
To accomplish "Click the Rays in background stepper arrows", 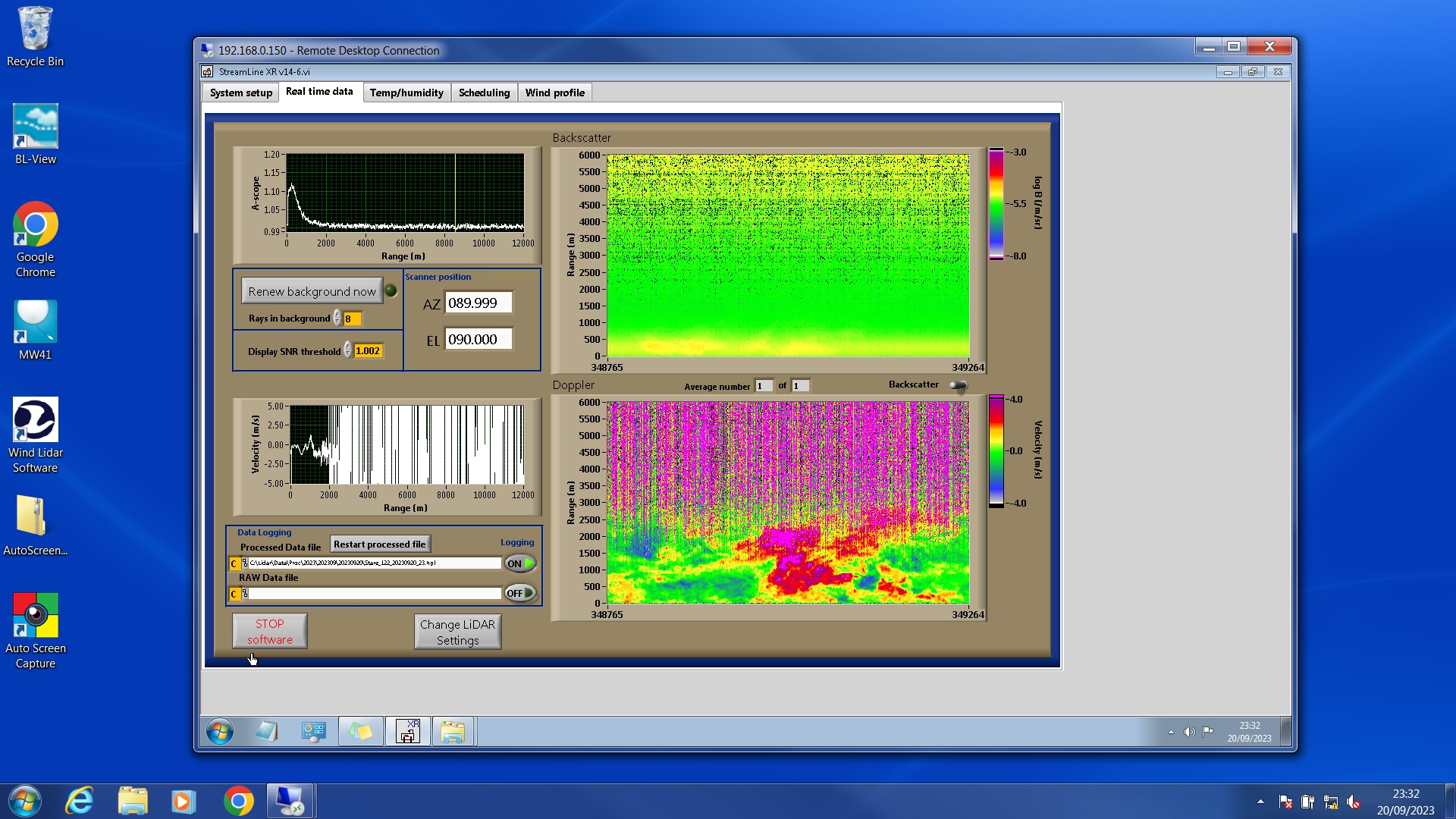I will (337, 318).
